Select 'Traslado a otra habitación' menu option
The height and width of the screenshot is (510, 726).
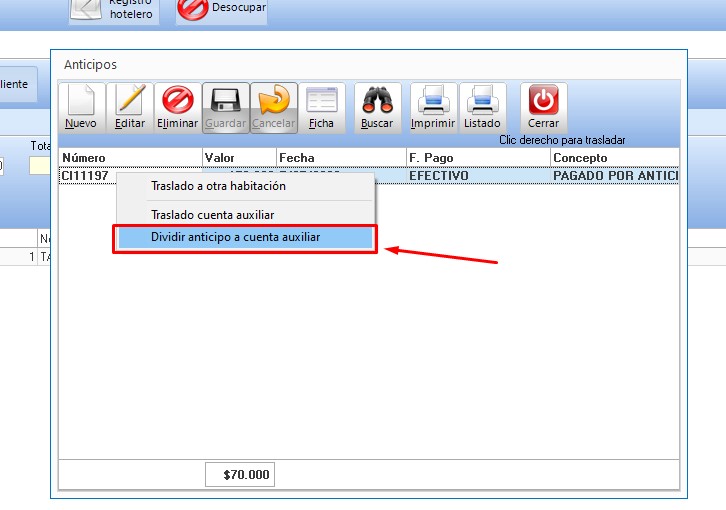pos(218,186)
